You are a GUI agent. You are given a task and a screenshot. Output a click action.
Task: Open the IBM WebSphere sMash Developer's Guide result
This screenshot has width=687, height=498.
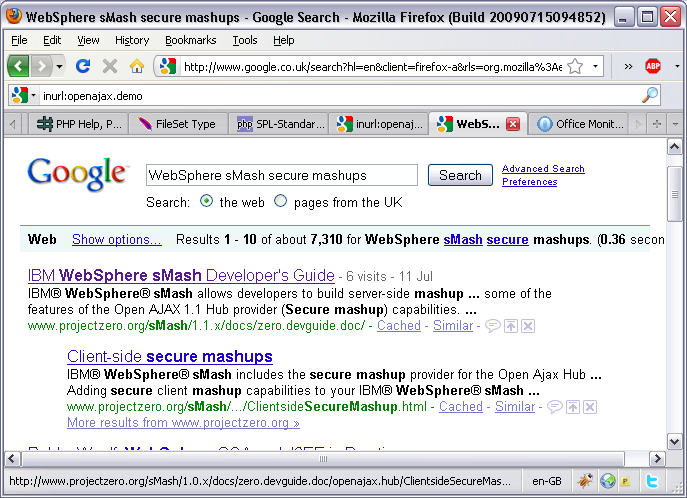coord(181,275)
